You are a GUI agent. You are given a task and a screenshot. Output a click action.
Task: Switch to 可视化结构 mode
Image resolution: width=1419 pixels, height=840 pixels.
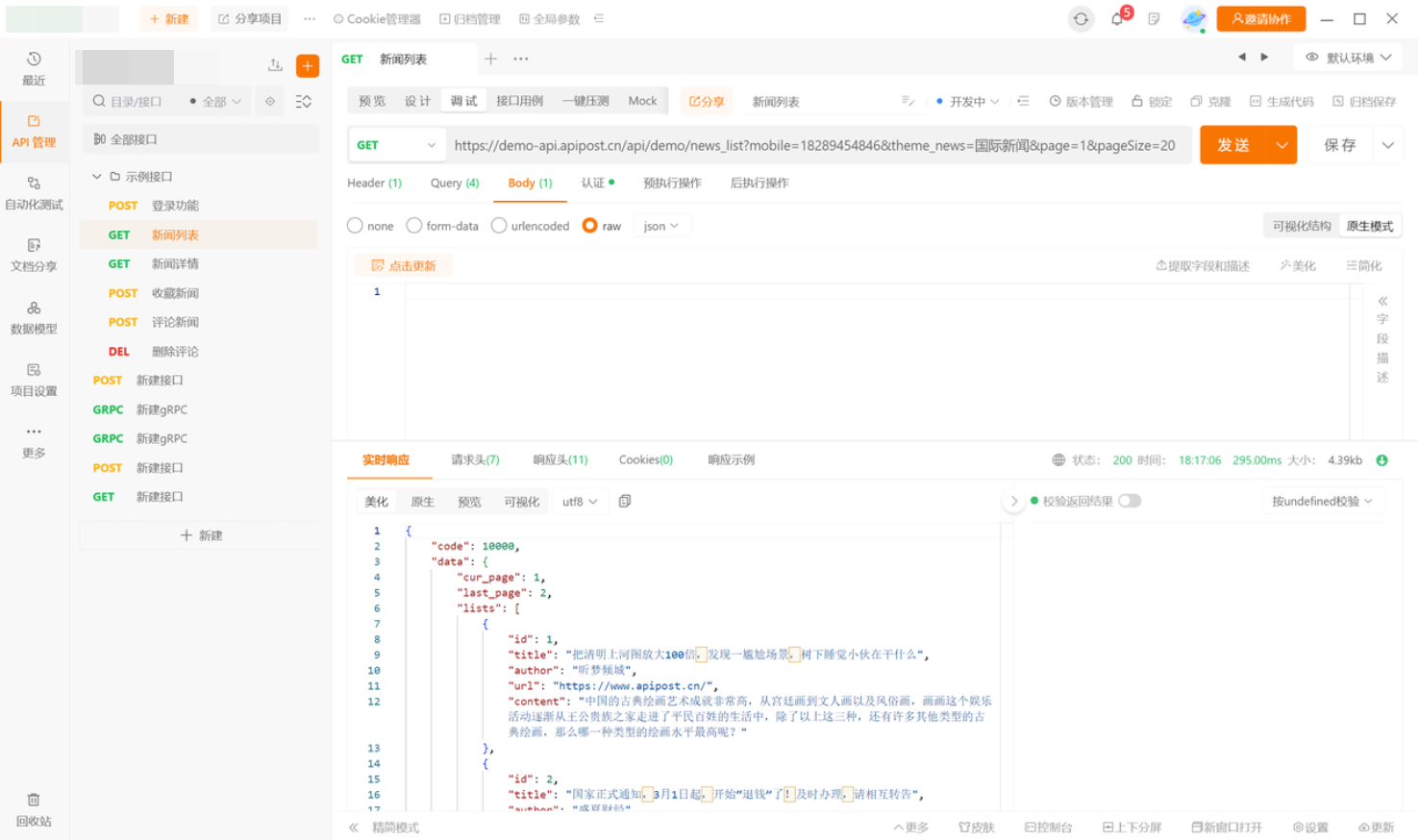pyautogui.click(x=1302, y=226)
